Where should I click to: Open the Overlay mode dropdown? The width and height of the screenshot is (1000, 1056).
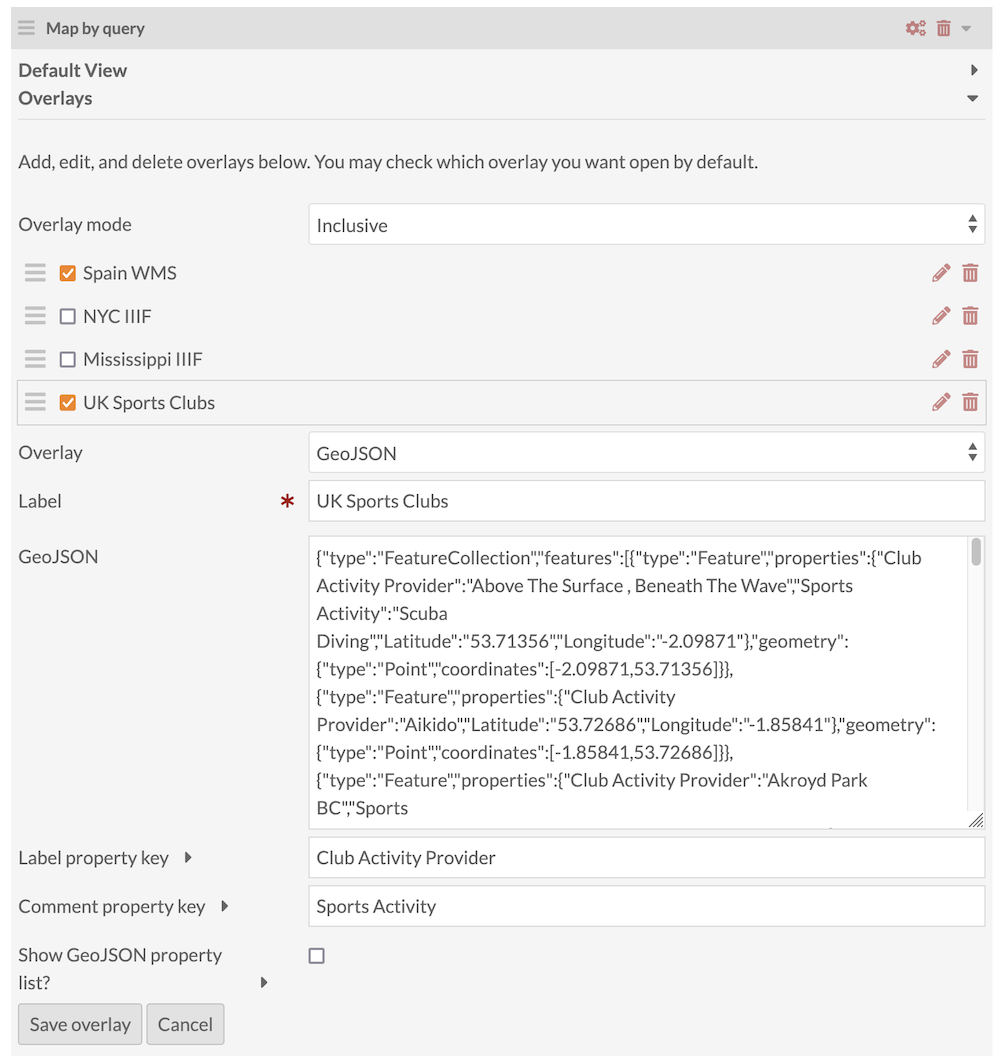pyautogui.click(x=646, y=225)
